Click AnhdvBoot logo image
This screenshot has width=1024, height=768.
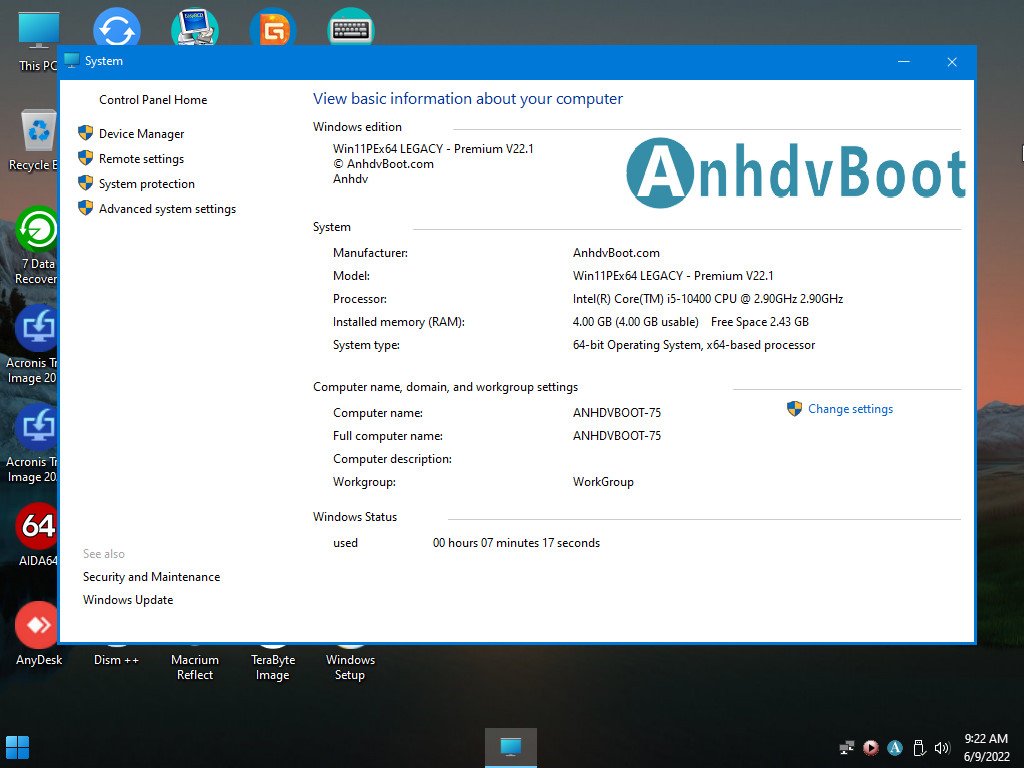pyautogui.click(x=795, y=173)
